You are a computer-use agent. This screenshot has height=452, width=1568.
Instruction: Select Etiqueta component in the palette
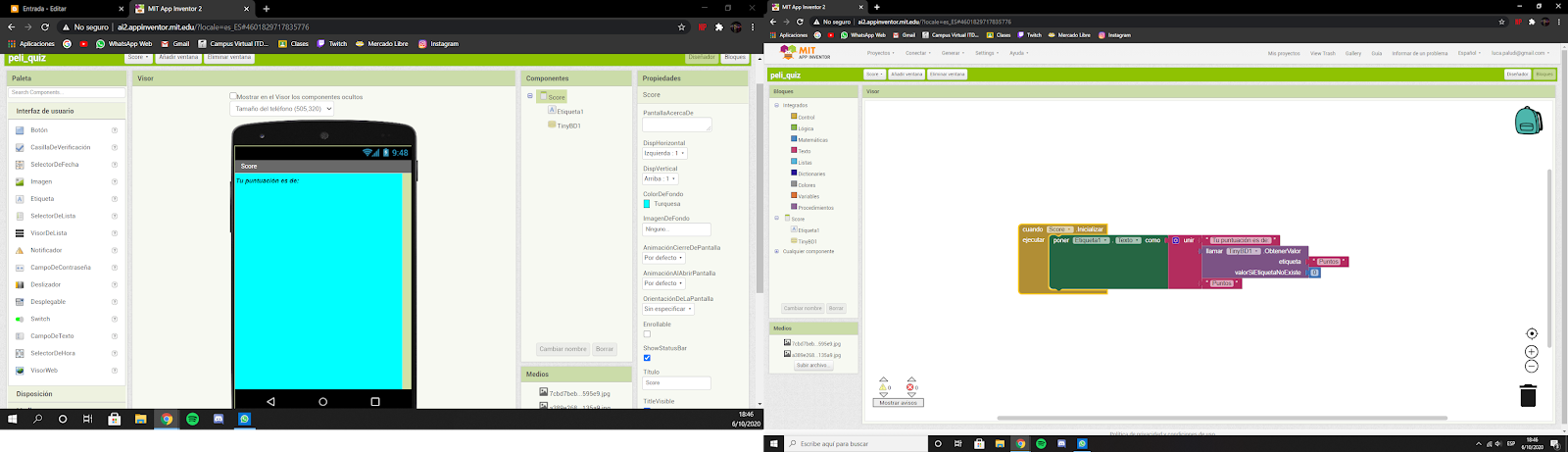pyautogui.click(x=42, y=199)
